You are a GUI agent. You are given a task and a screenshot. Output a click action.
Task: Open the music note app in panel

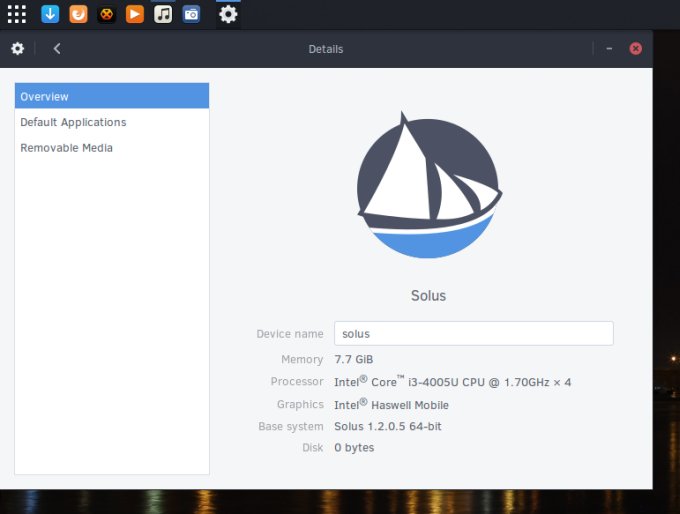point(163,14)
